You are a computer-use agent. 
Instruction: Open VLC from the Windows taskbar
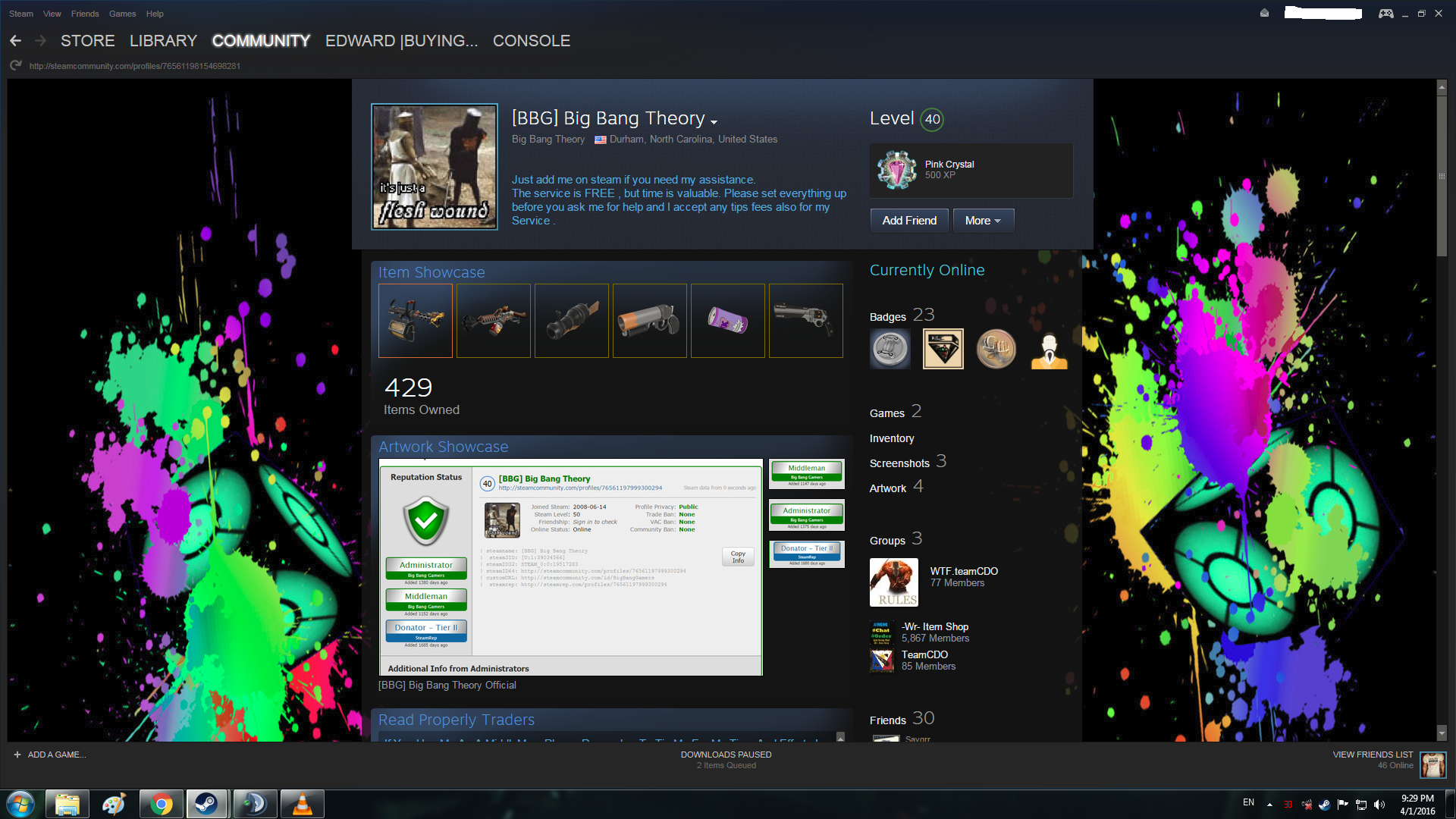coord(302,804)
